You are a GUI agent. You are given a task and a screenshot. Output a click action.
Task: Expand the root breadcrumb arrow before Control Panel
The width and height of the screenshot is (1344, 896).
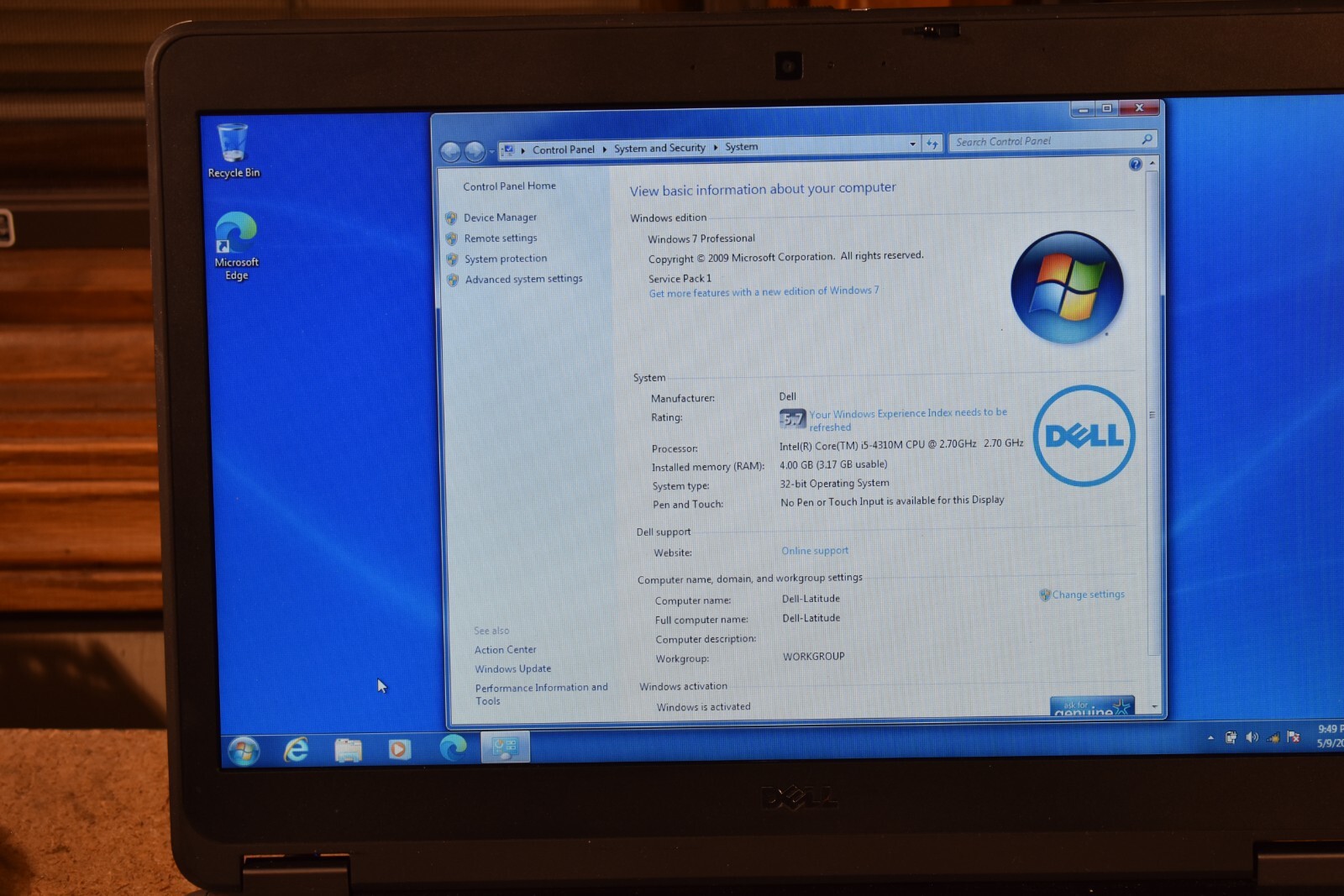click(522, 150)
